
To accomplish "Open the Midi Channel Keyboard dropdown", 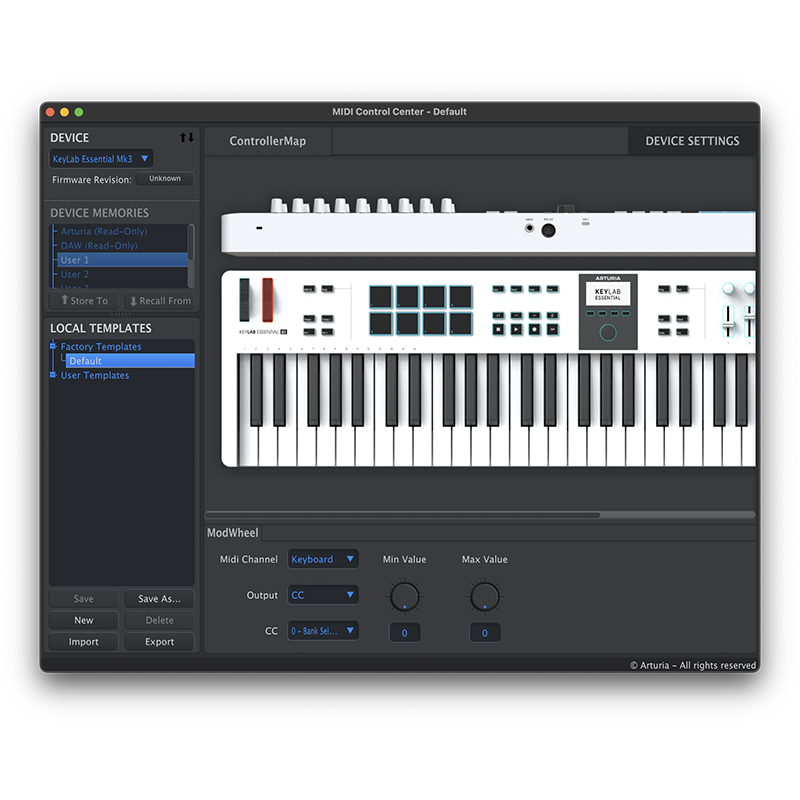I will (x=323, y=560).
